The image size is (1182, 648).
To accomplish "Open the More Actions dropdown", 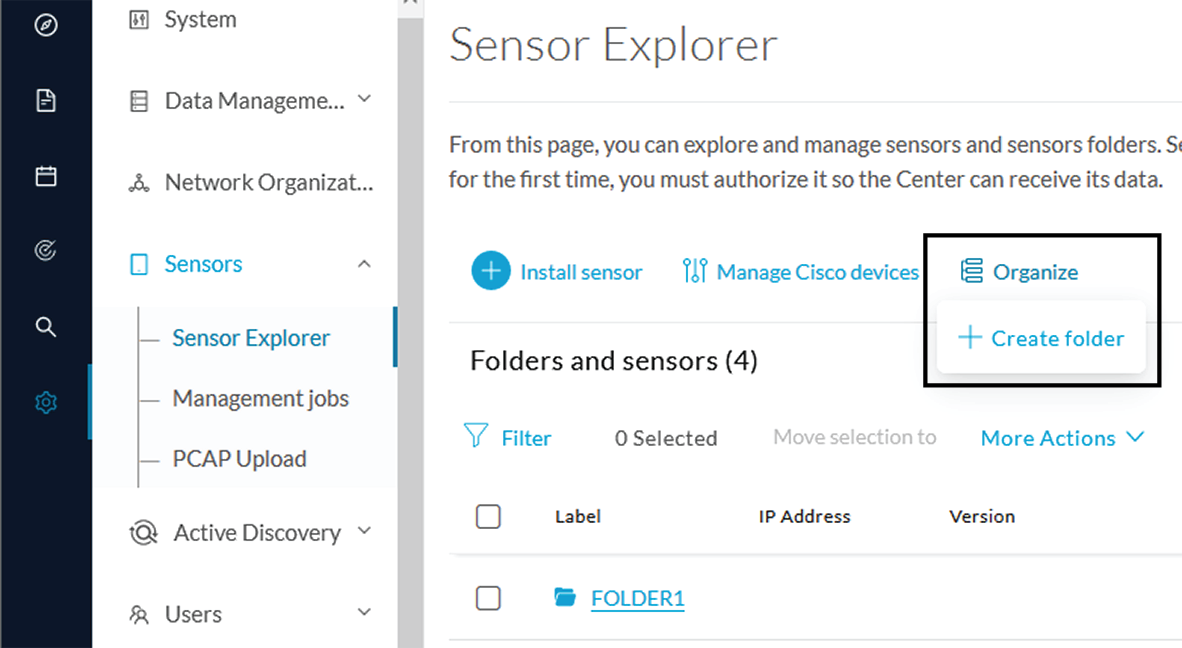I will pos(1062,438).
